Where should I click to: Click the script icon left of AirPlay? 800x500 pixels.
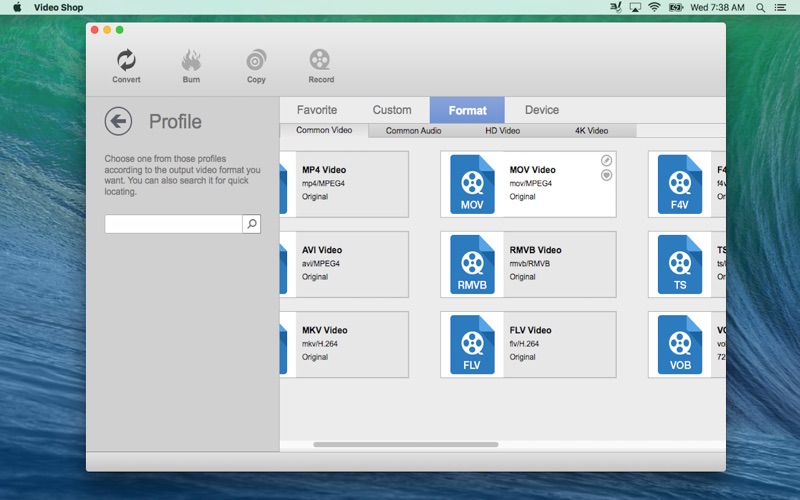pyautogui.click(x=616, y=7)
